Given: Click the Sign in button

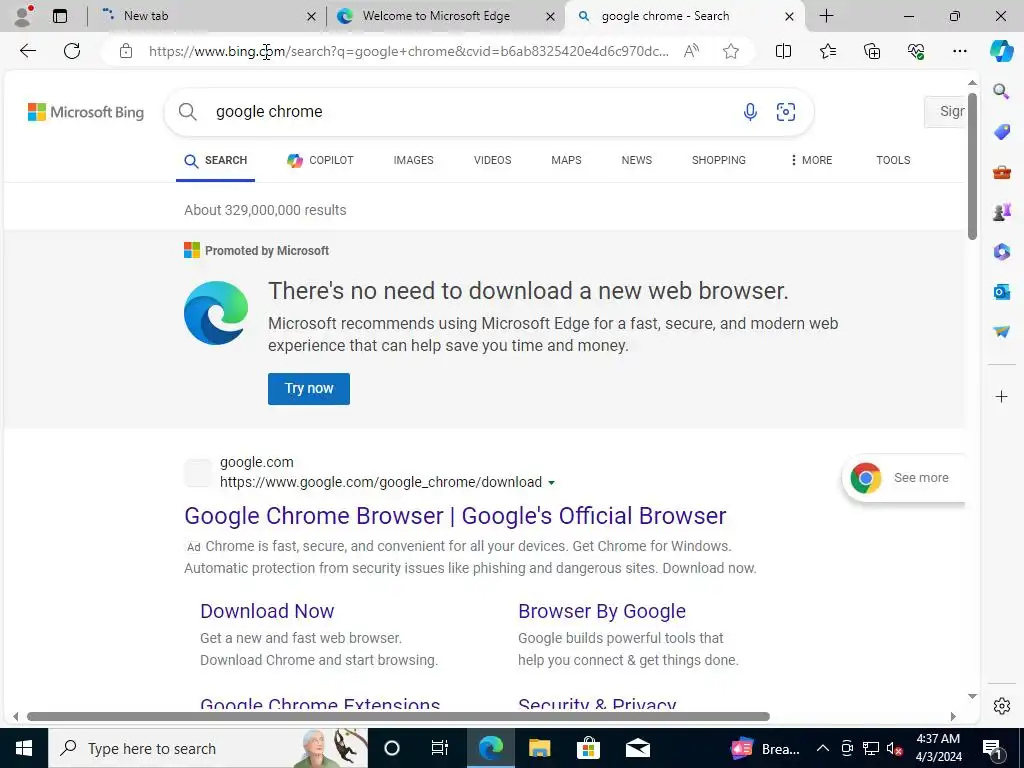Looking at the screenshot, I should (x=945, y=112).
